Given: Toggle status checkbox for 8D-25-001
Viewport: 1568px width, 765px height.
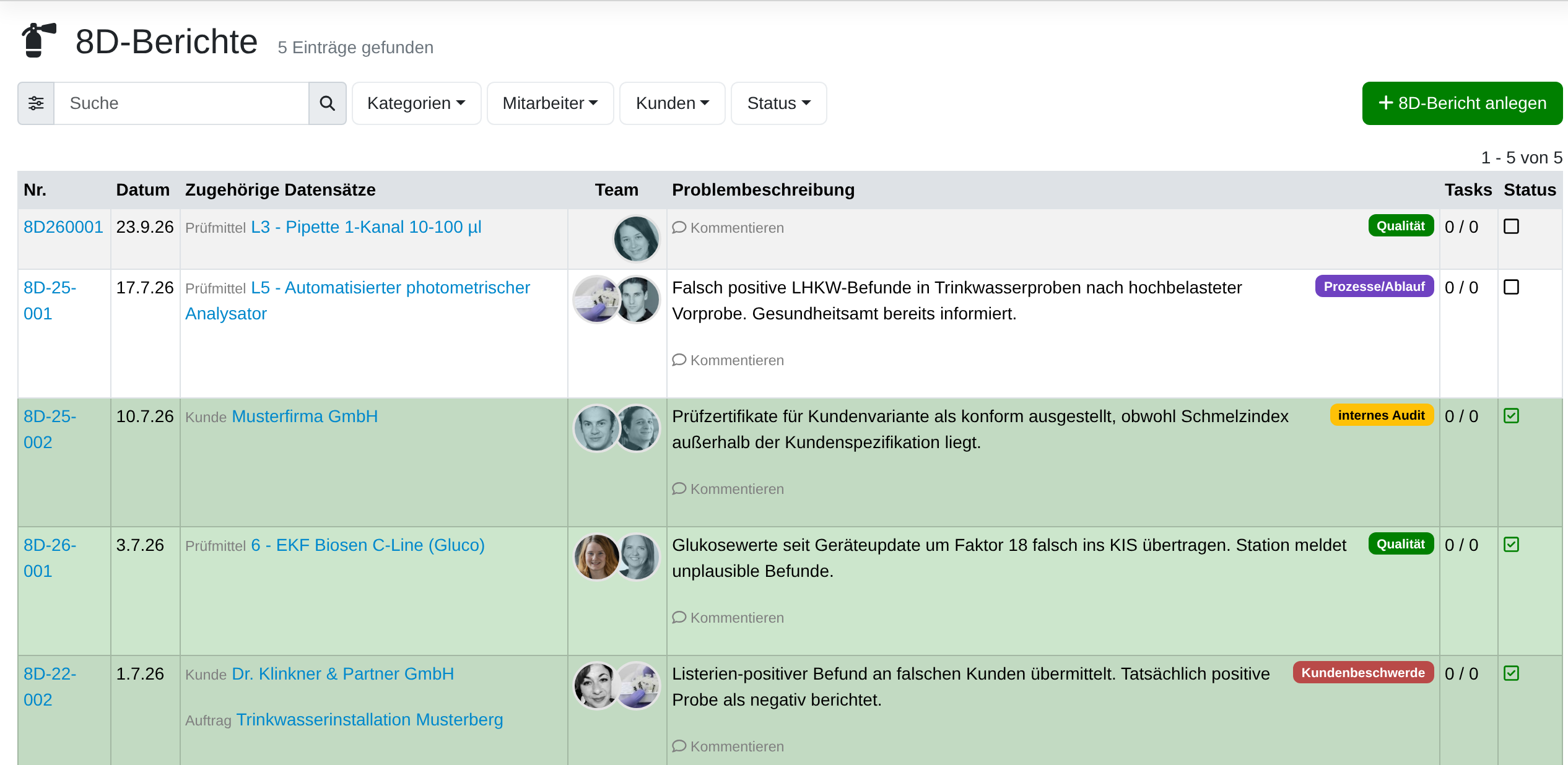Looking at the screenshot, I should [x=1511, y=287].
